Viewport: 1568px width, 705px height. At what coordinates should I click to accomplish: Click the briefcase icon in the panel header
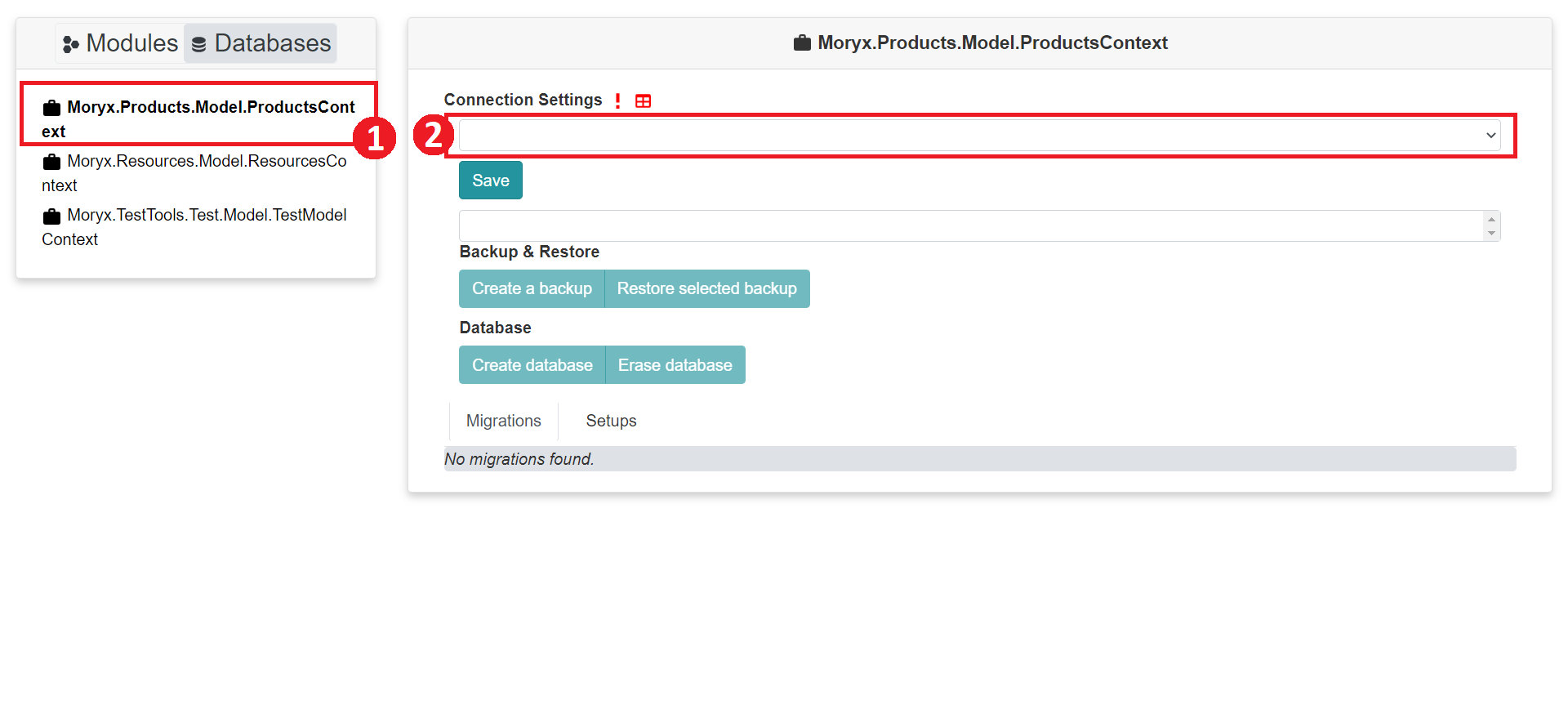click(802, 42)
